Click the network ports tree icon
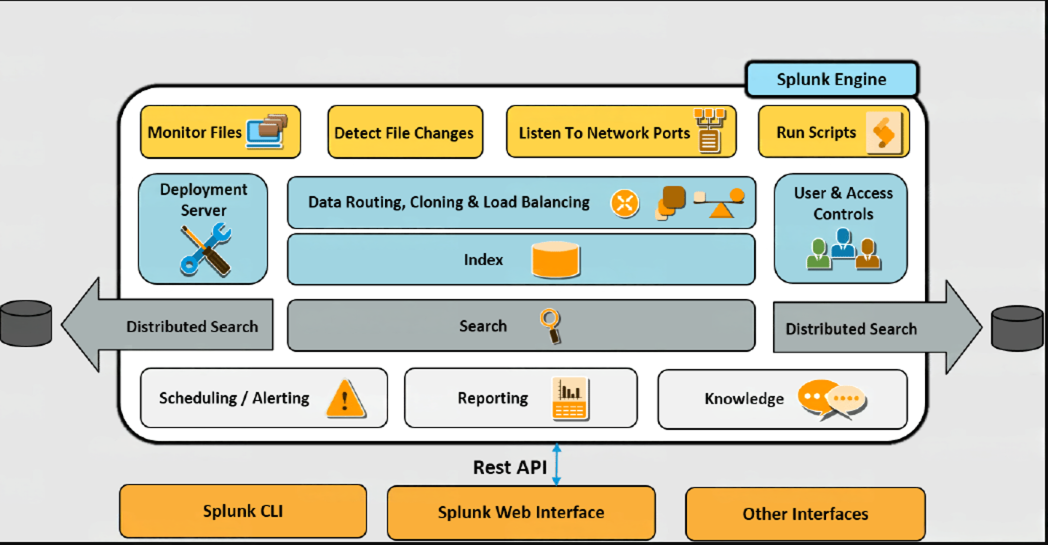 (710, 130)
